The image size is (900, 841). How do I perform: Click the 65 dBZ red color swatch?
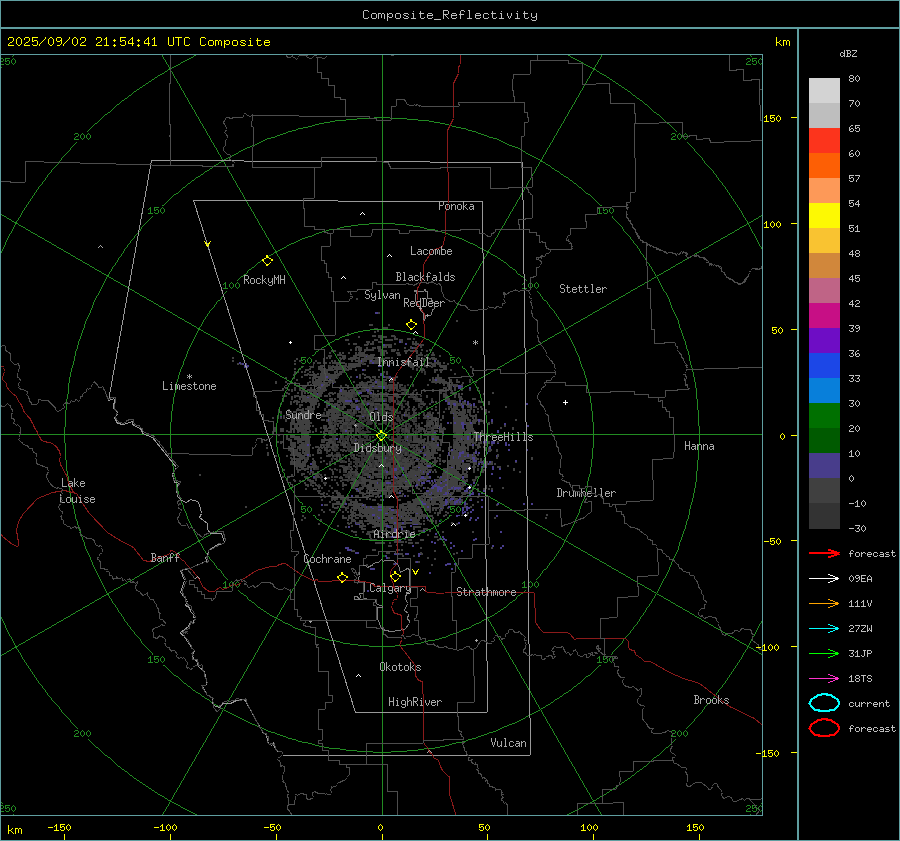click(824, 140)
